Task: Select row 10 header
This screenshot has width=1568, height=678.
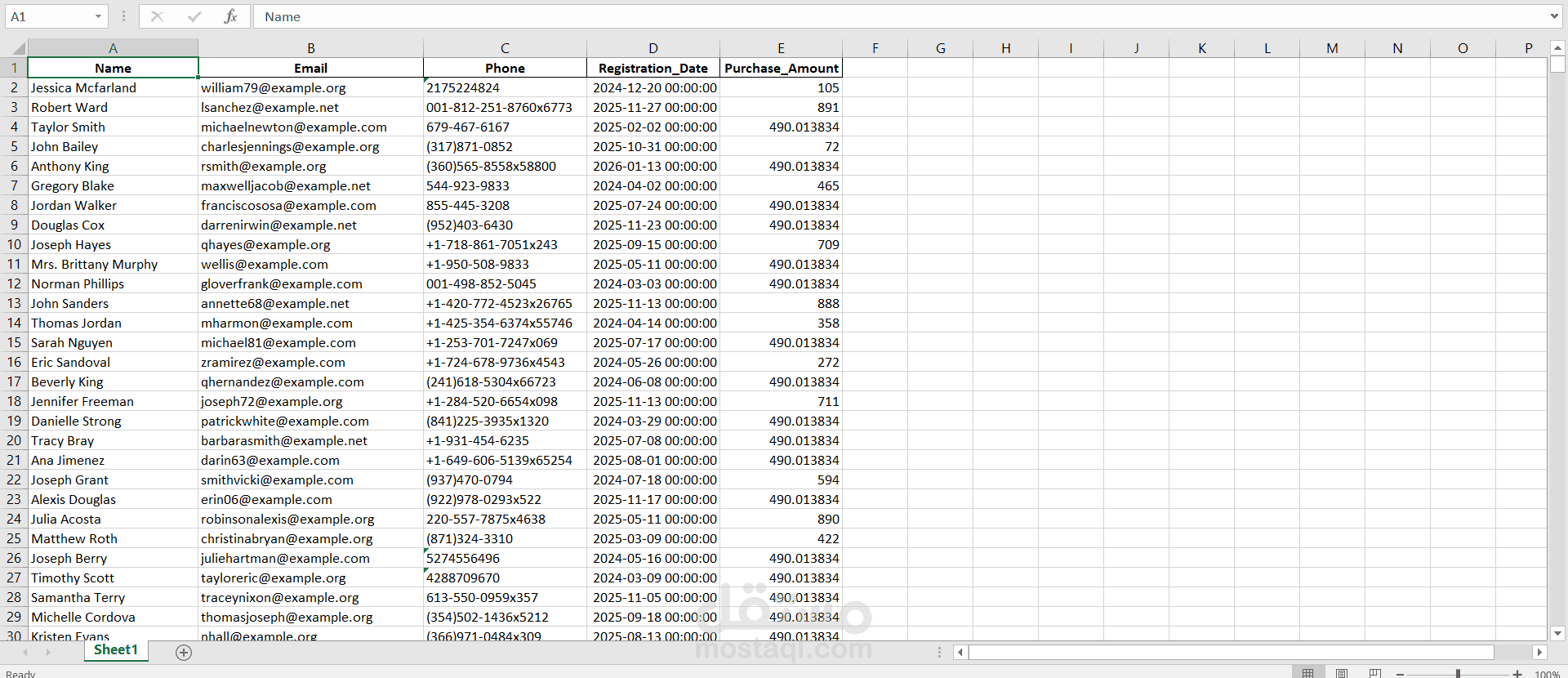Action: [x=14, y=244]
